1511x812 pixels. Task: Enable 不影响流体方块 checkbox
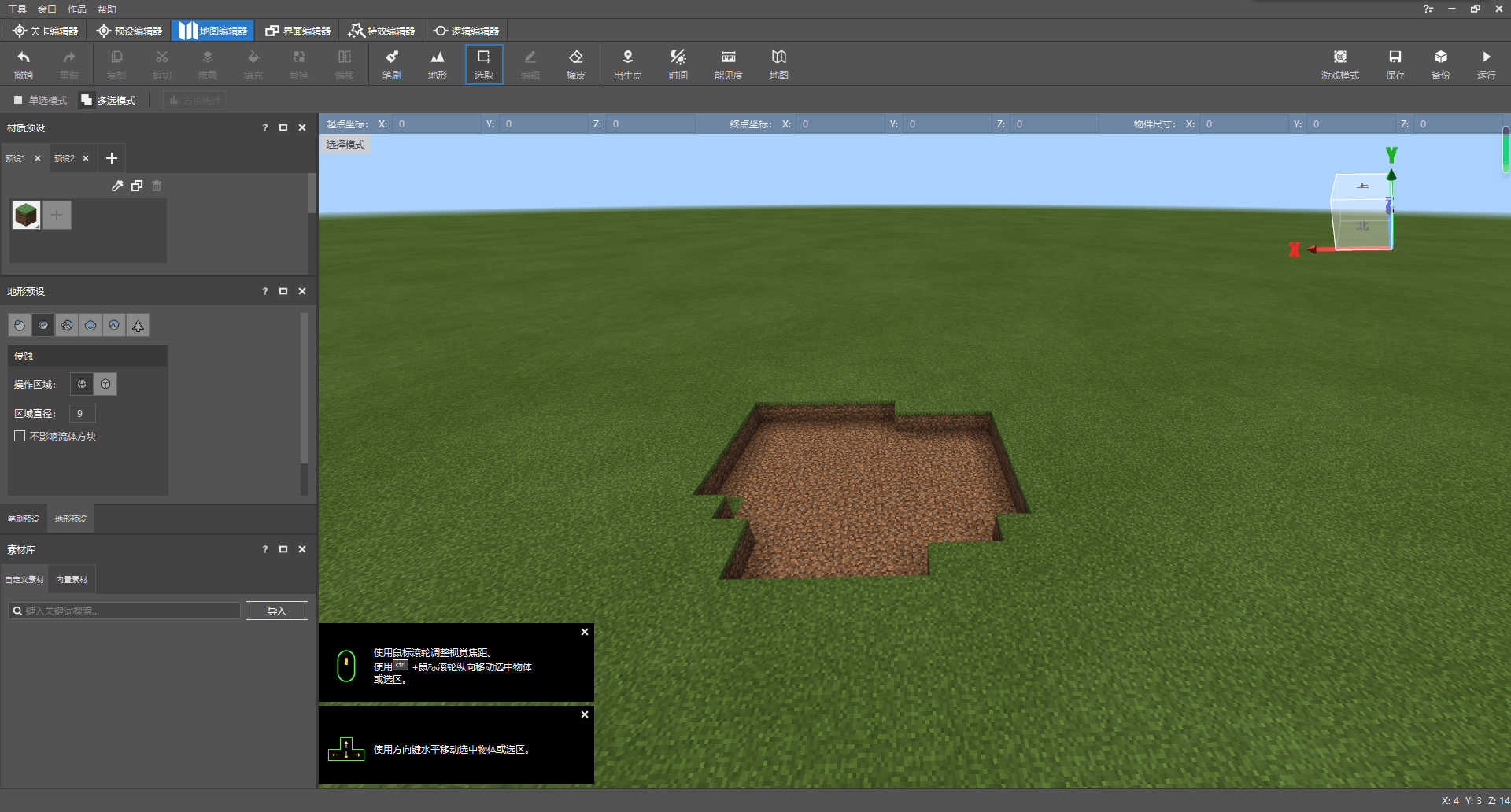click(x=20, y=436)
